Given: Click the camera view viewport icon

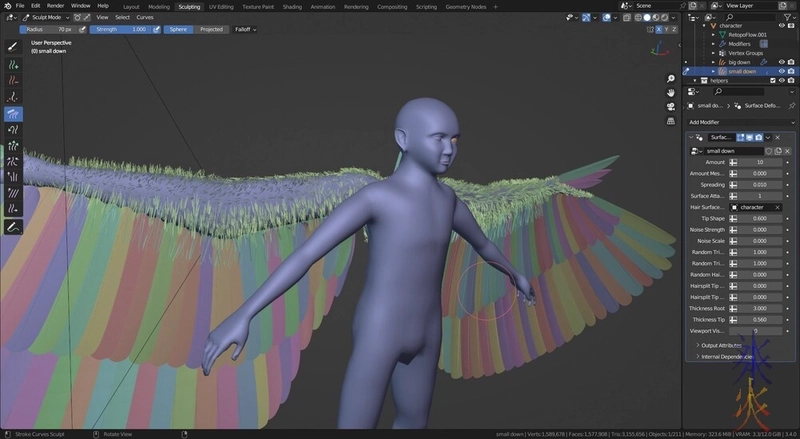Looking at the screenshot, I should click(671, 109).
